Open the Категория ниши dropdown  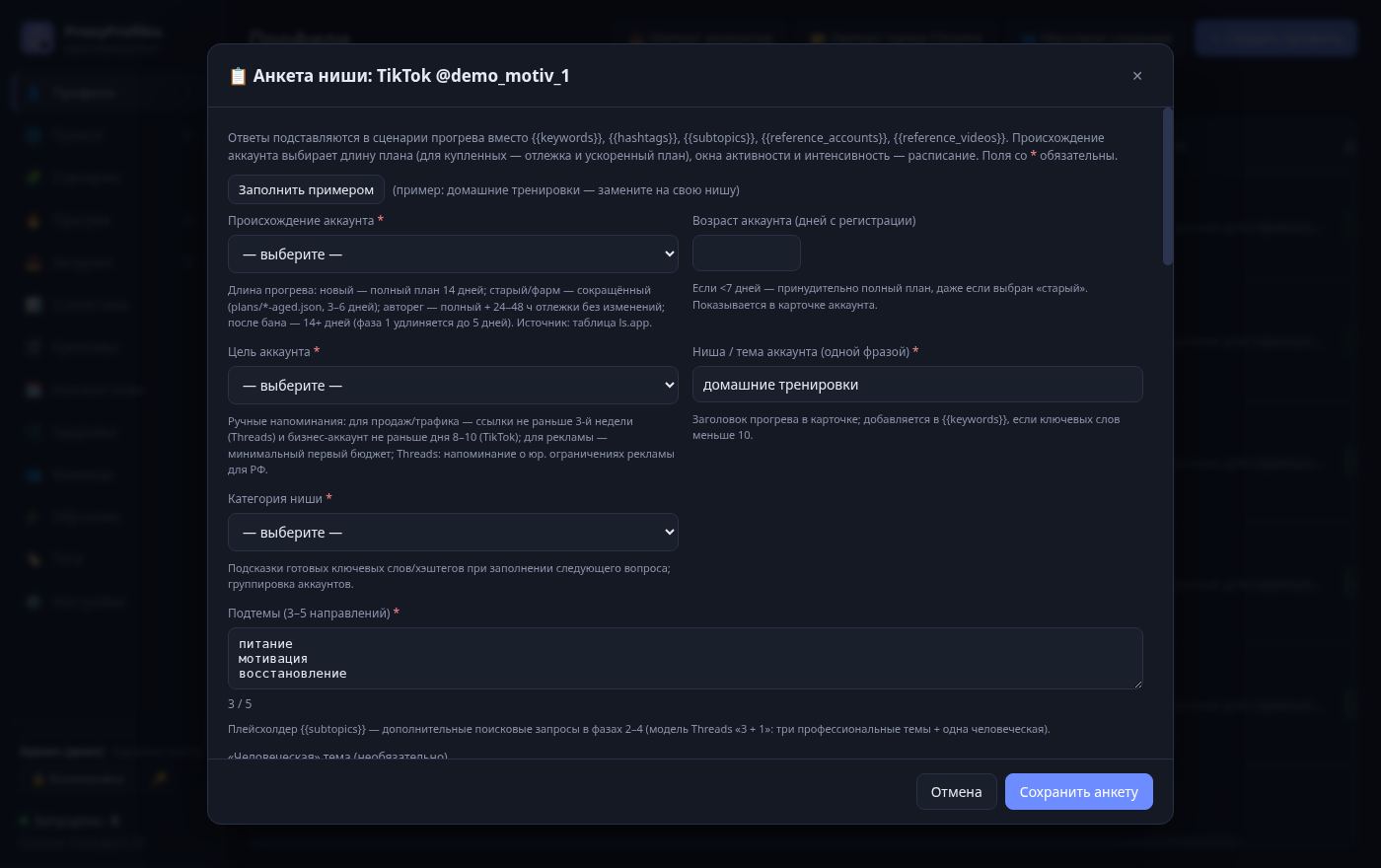[x=453, y=532]
